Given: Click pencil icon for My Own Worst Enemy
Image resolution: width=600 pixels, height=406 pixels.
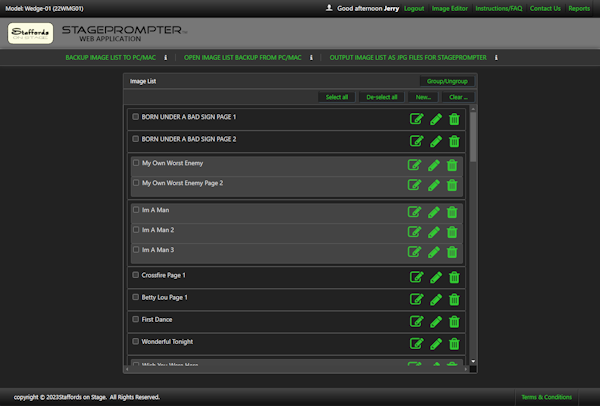Looking at the screenshot, I should (434, 165).
